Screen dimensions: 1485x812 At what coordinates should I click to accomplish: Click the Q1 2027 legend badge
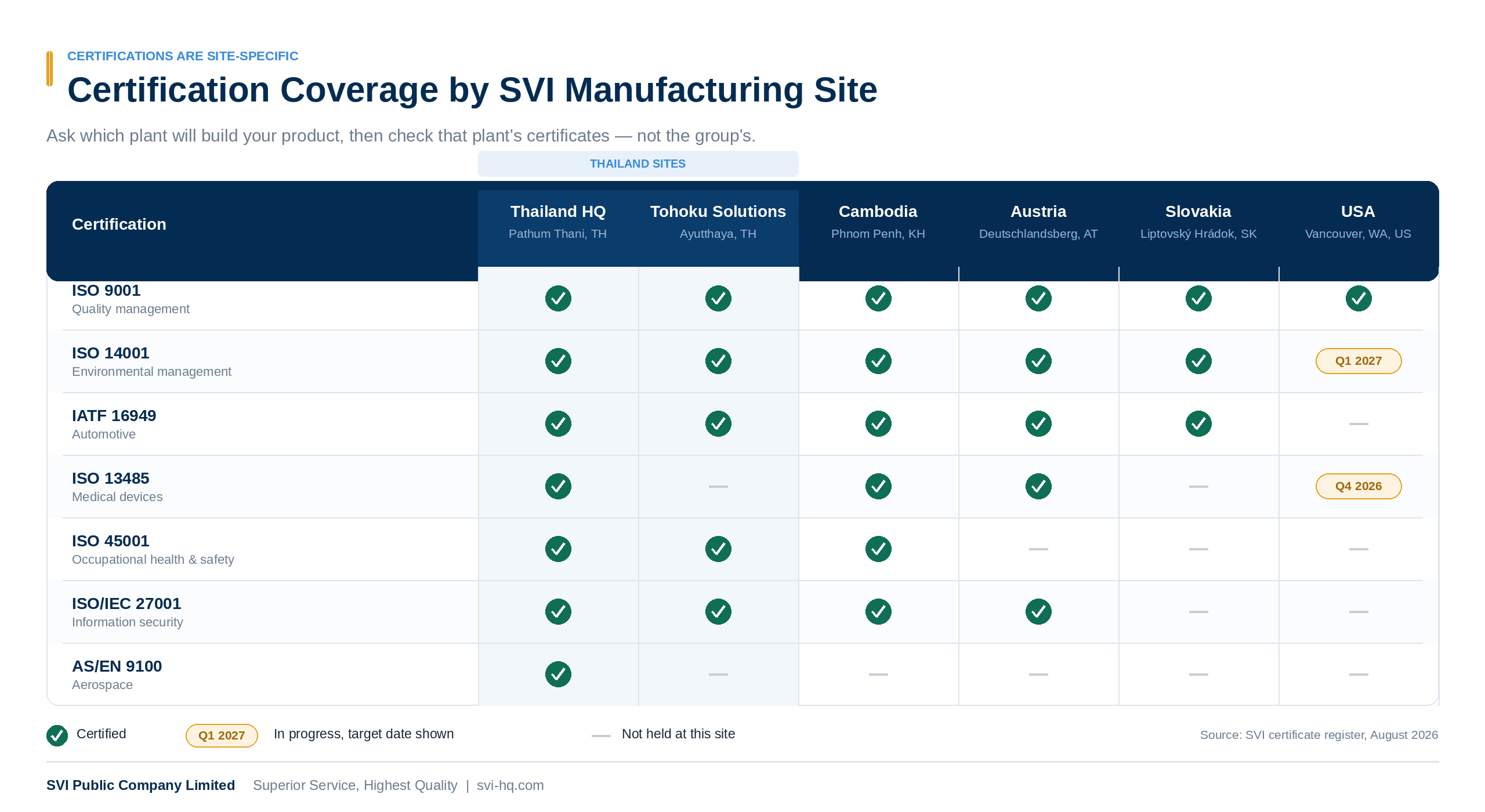coord(222,735)
